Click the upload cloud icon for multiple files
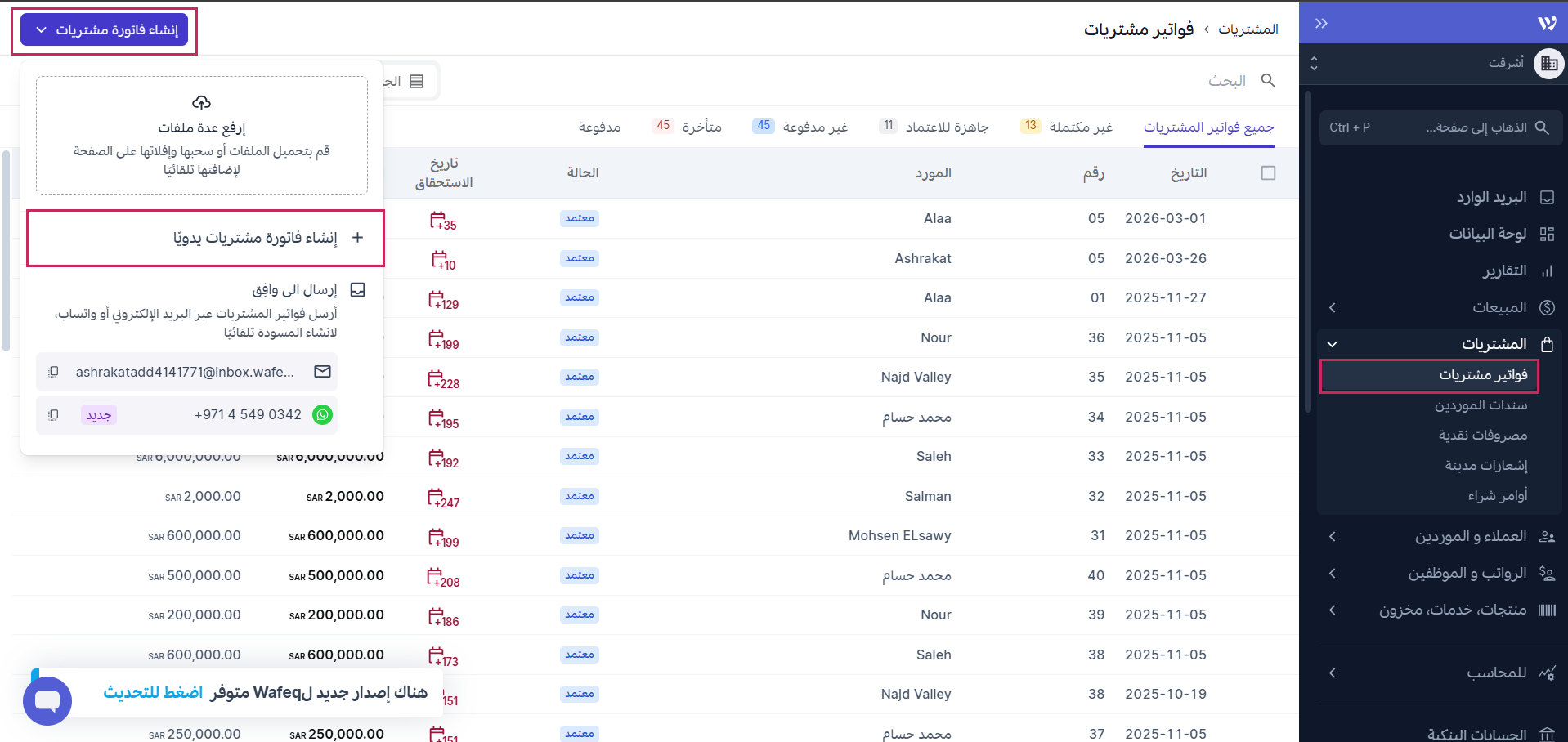The height and width of the screenshot is (742, 1568). click(201, 103)
